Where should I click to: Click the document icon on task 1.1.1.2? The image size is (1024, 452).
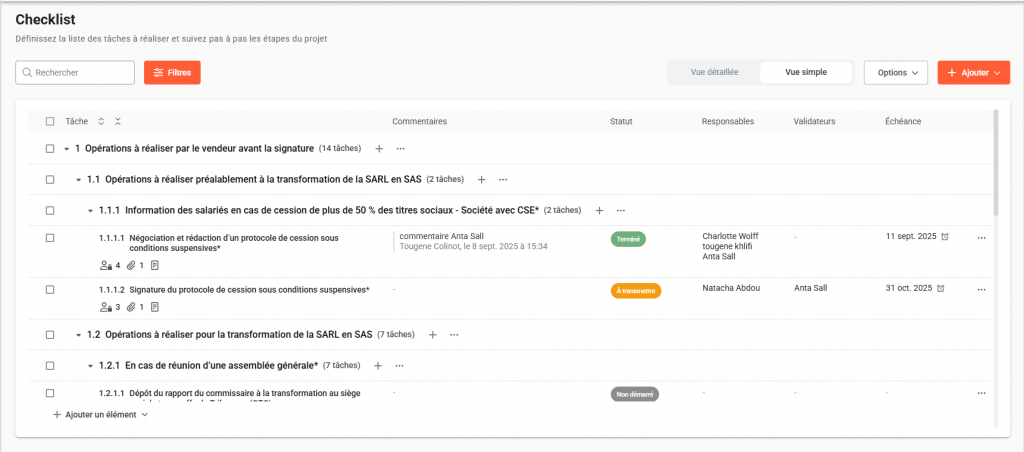(155, 307)
